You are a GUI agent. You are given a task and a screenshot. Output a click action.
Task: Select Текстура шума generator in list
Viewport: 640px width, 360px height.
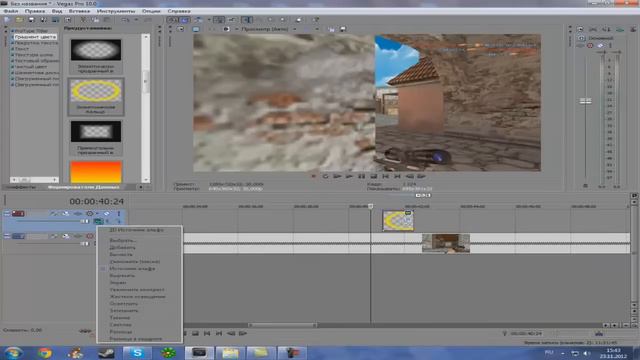(33, 55)
